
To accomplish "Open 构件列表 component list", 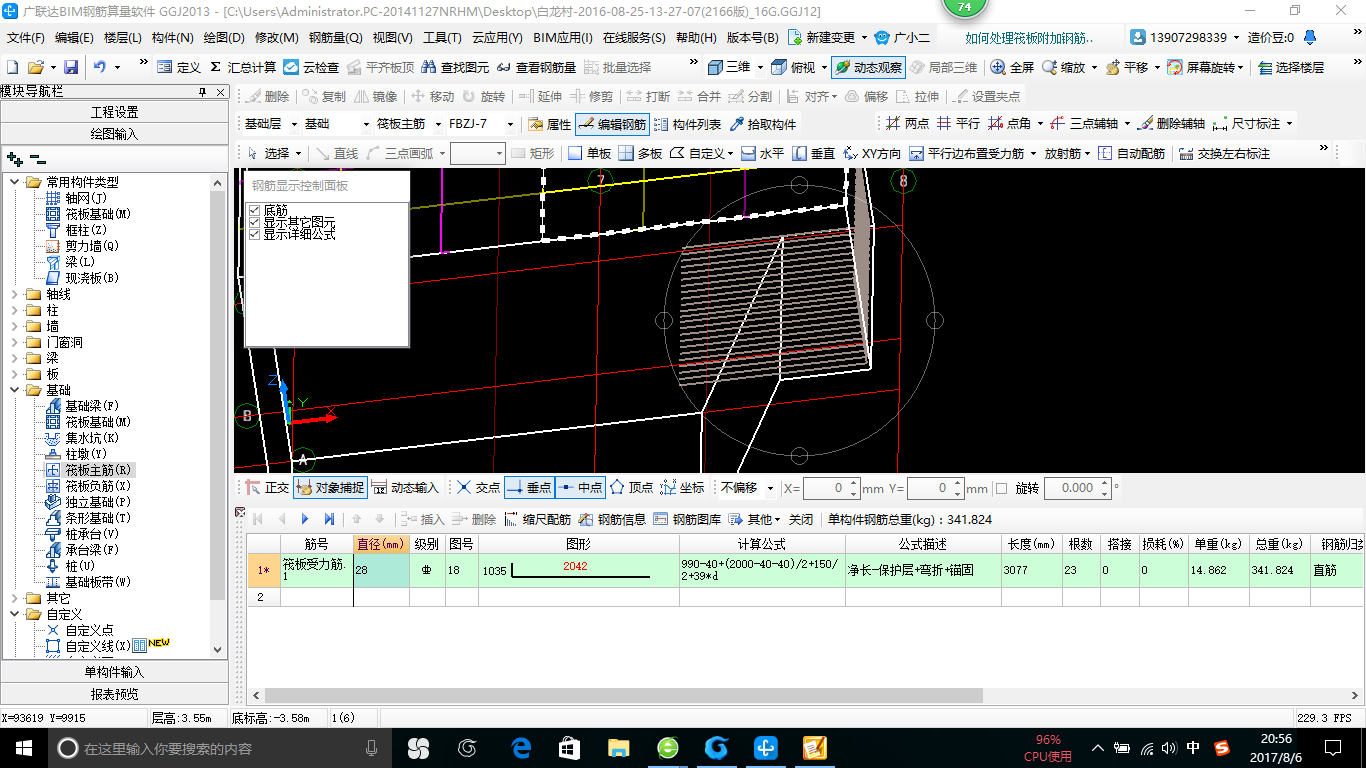I will 687,124.
